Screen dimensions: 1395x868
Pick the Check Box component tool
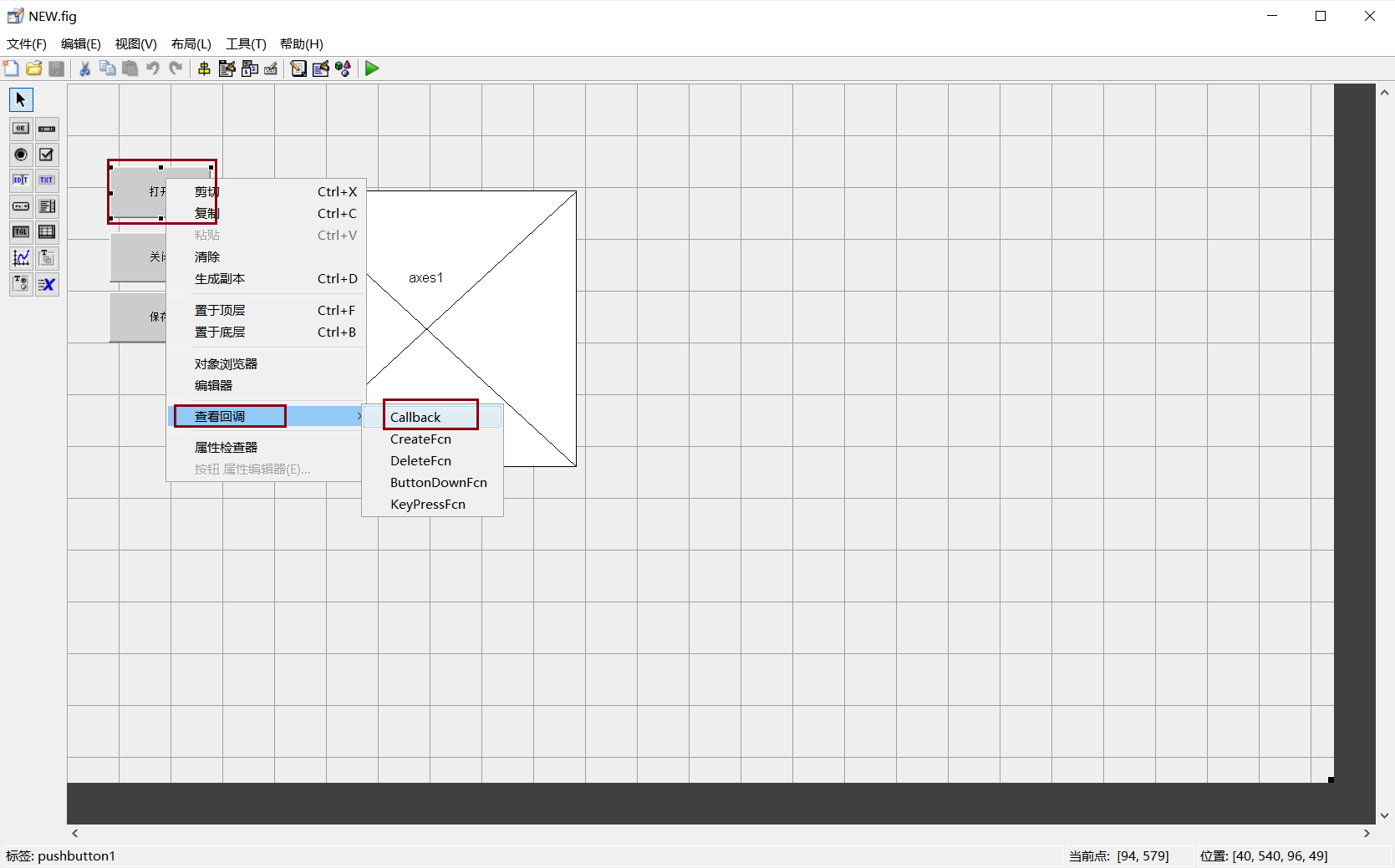pyautogui.click(x=47, y=155)
